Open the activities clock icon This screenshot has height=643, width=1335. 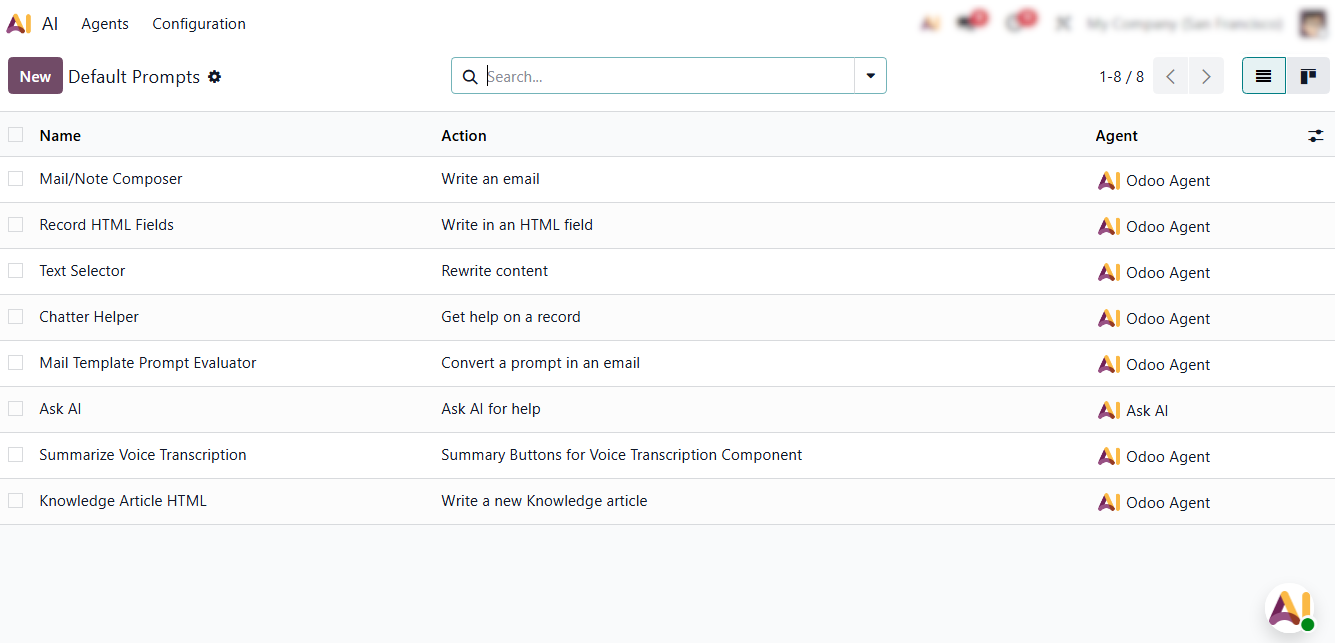point(1017,24)
